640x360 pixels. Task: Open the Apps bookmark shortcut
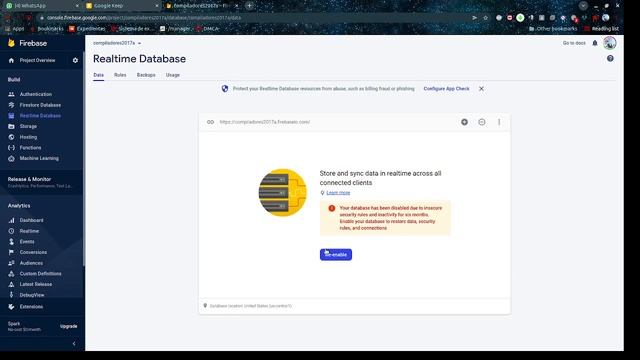pyautogui.click(x=14, y=29)
